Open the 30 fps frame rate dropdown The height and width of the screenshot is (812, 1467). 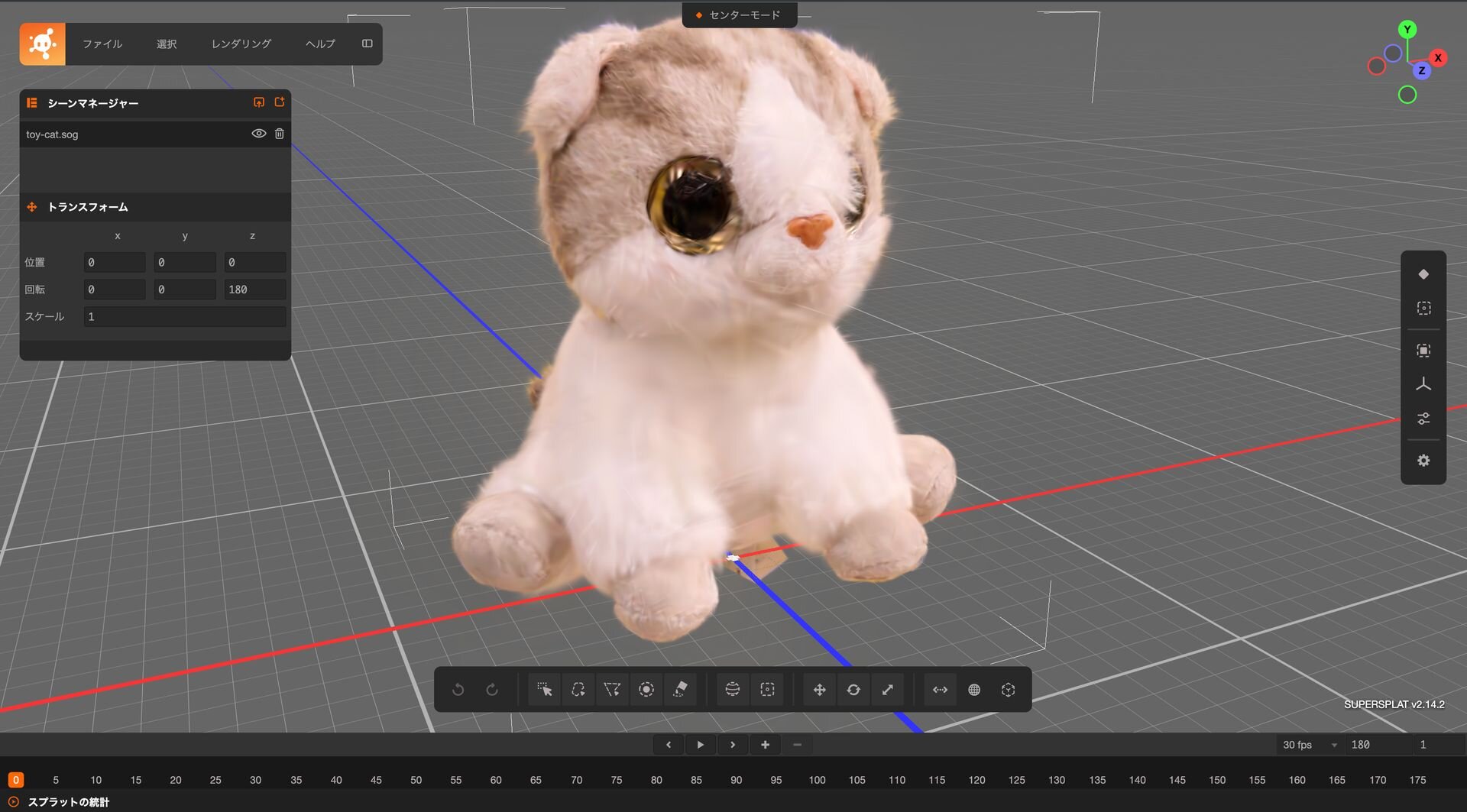(x=1310, y=745)
